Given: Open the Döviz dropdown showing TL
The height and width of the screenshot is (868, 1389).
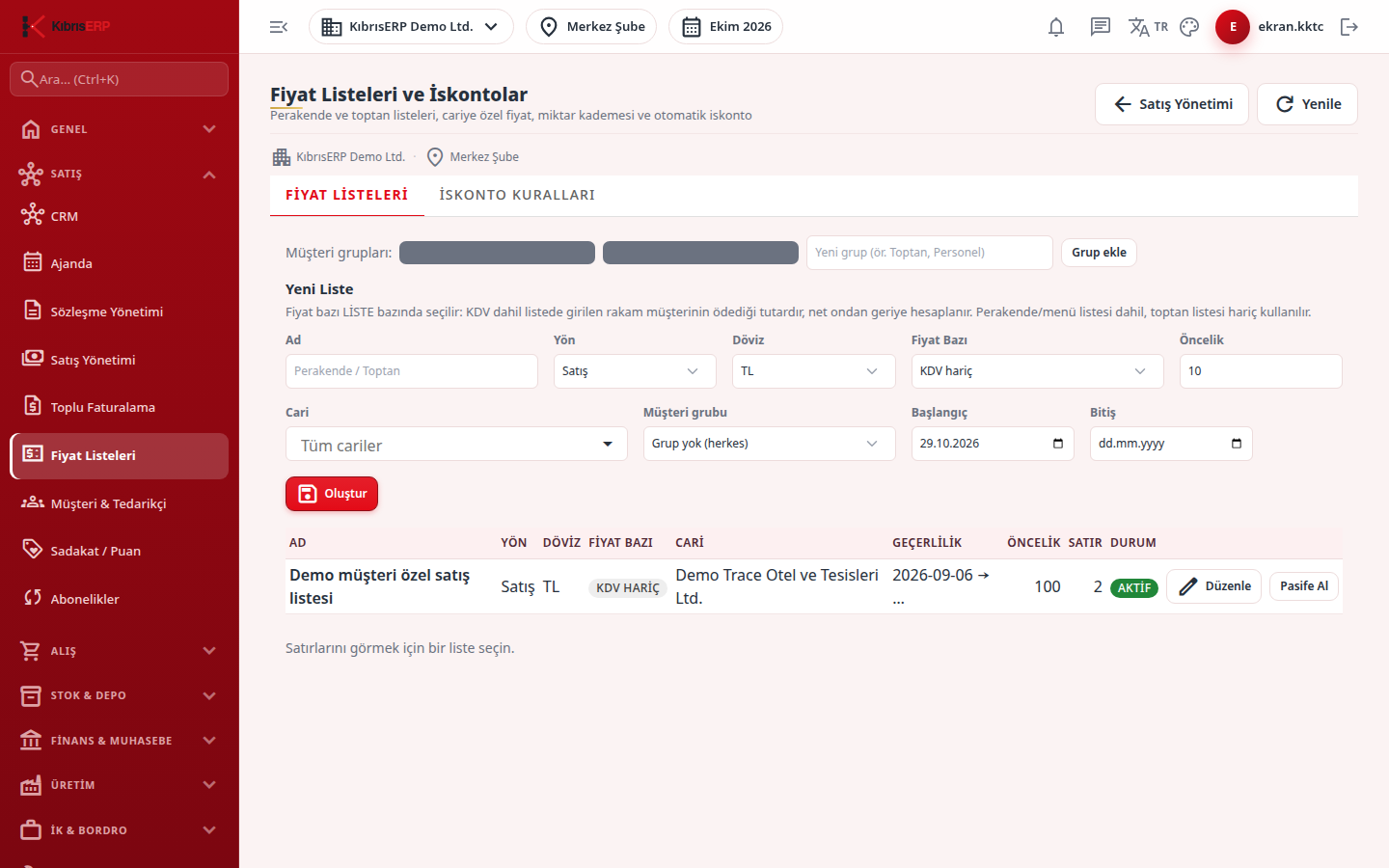Looking at the screenshot, I should 814,371.
